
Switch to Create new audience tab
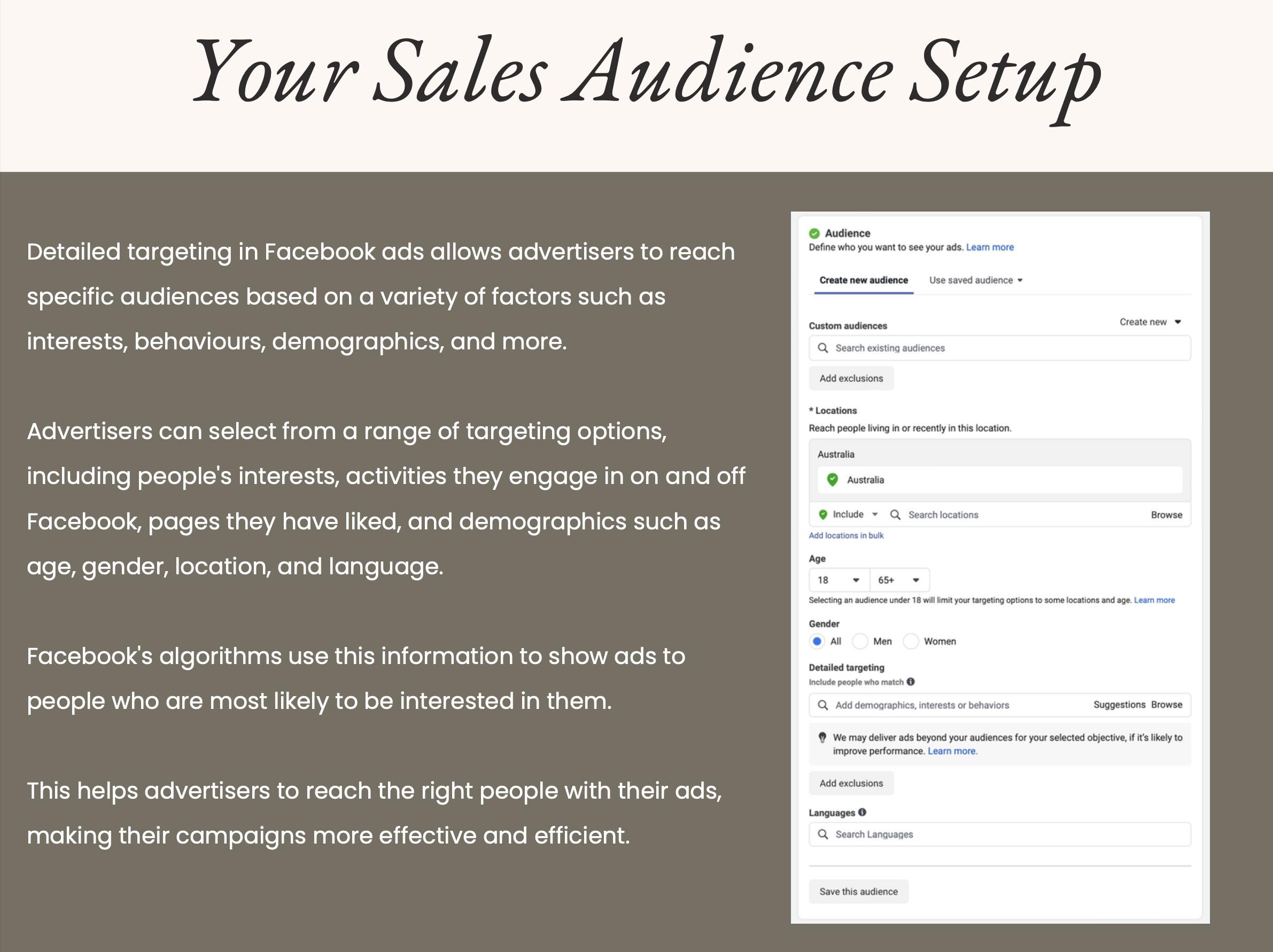[x=863, y=280]
